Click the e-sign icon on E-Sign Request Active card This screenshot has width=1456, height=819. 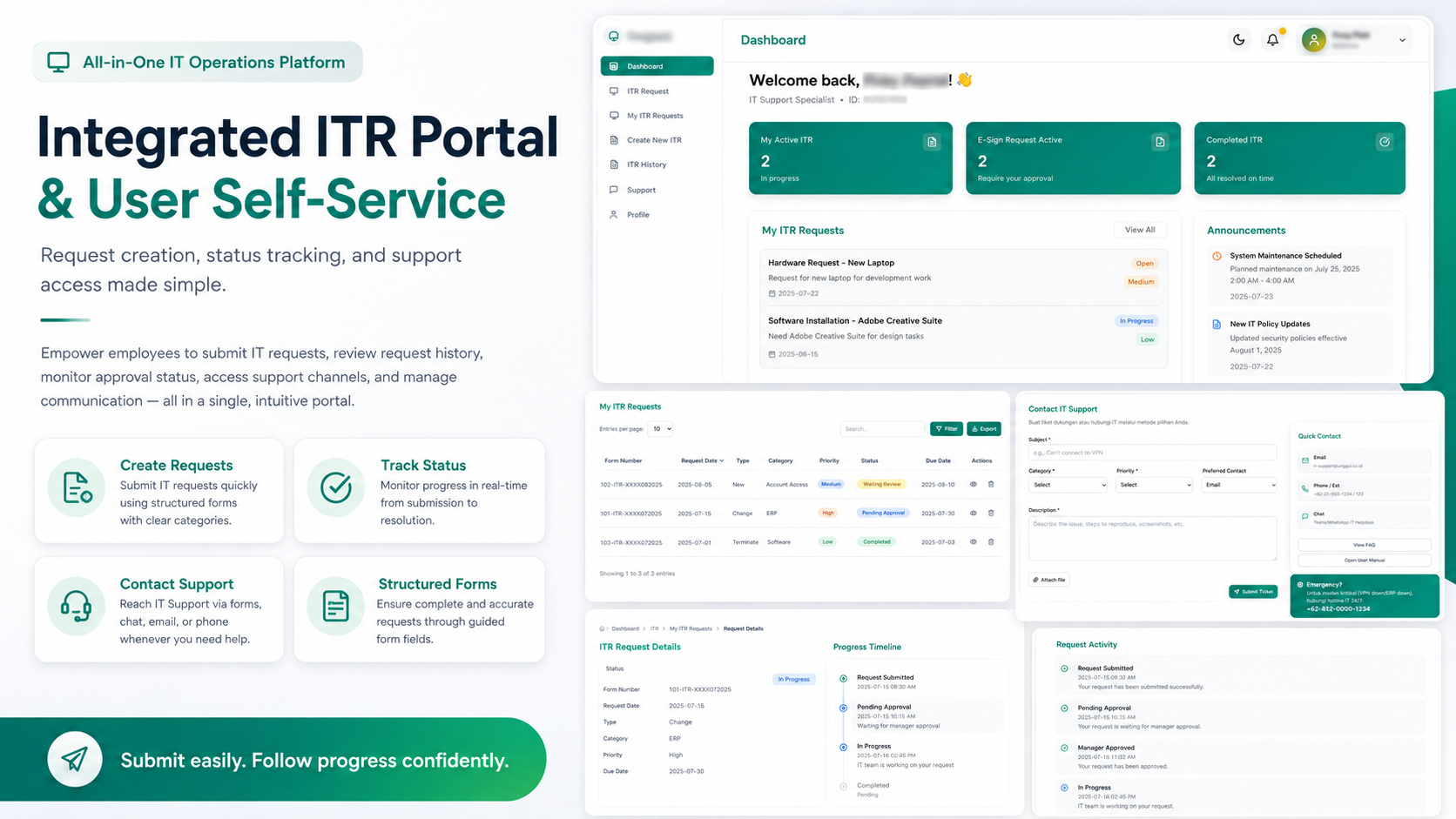click(x=1160, y=142)
